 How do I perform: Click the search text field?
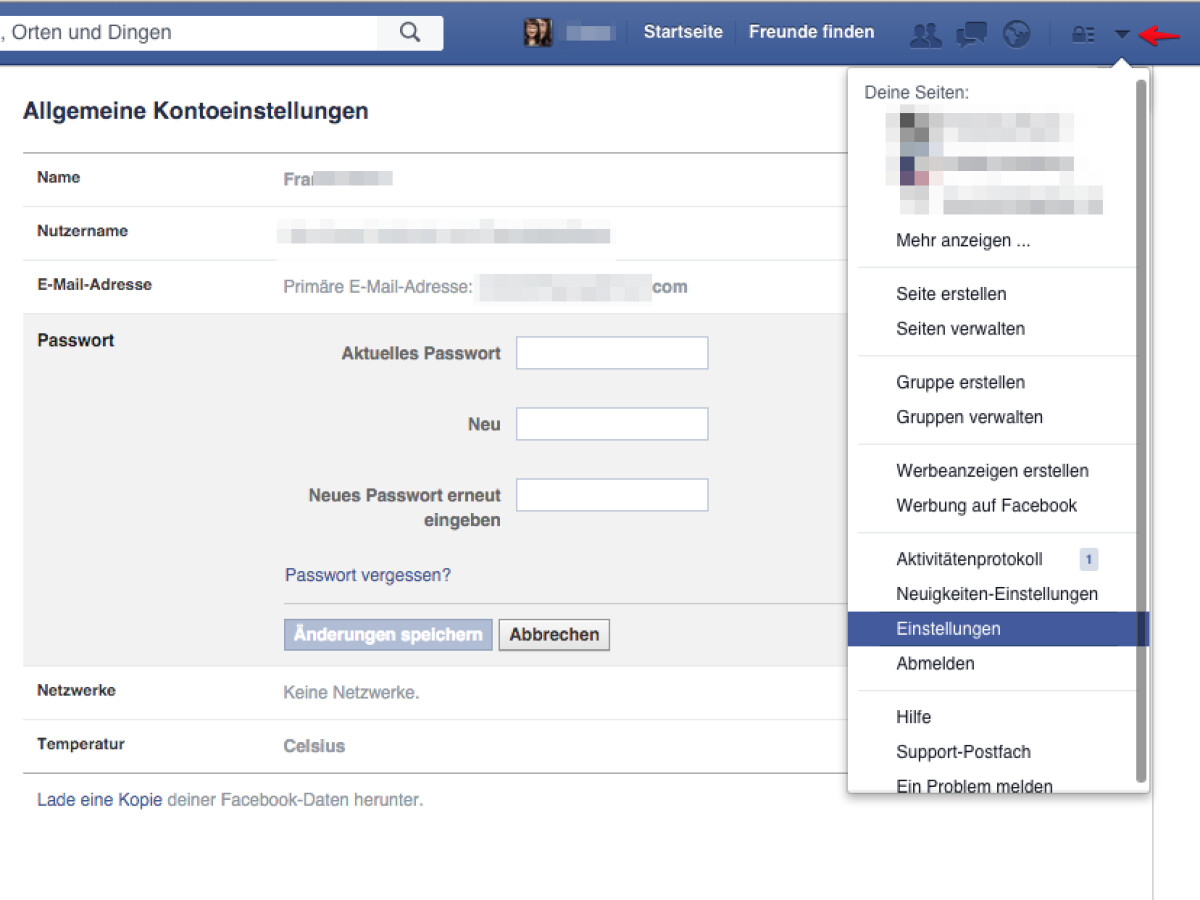(189, 32)
